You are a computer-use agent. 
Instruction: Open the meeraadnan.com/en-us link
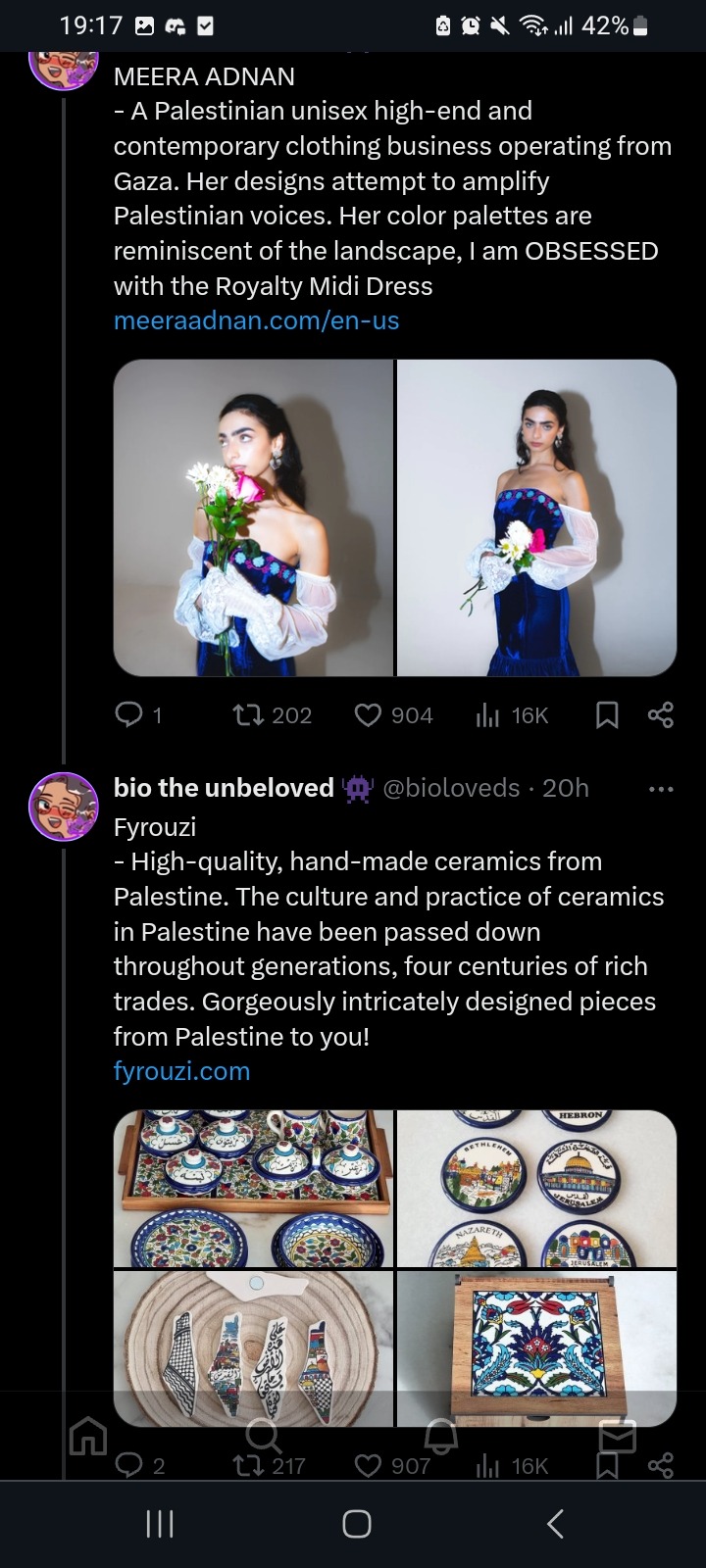pyautogui.click(x=256, y=320)
